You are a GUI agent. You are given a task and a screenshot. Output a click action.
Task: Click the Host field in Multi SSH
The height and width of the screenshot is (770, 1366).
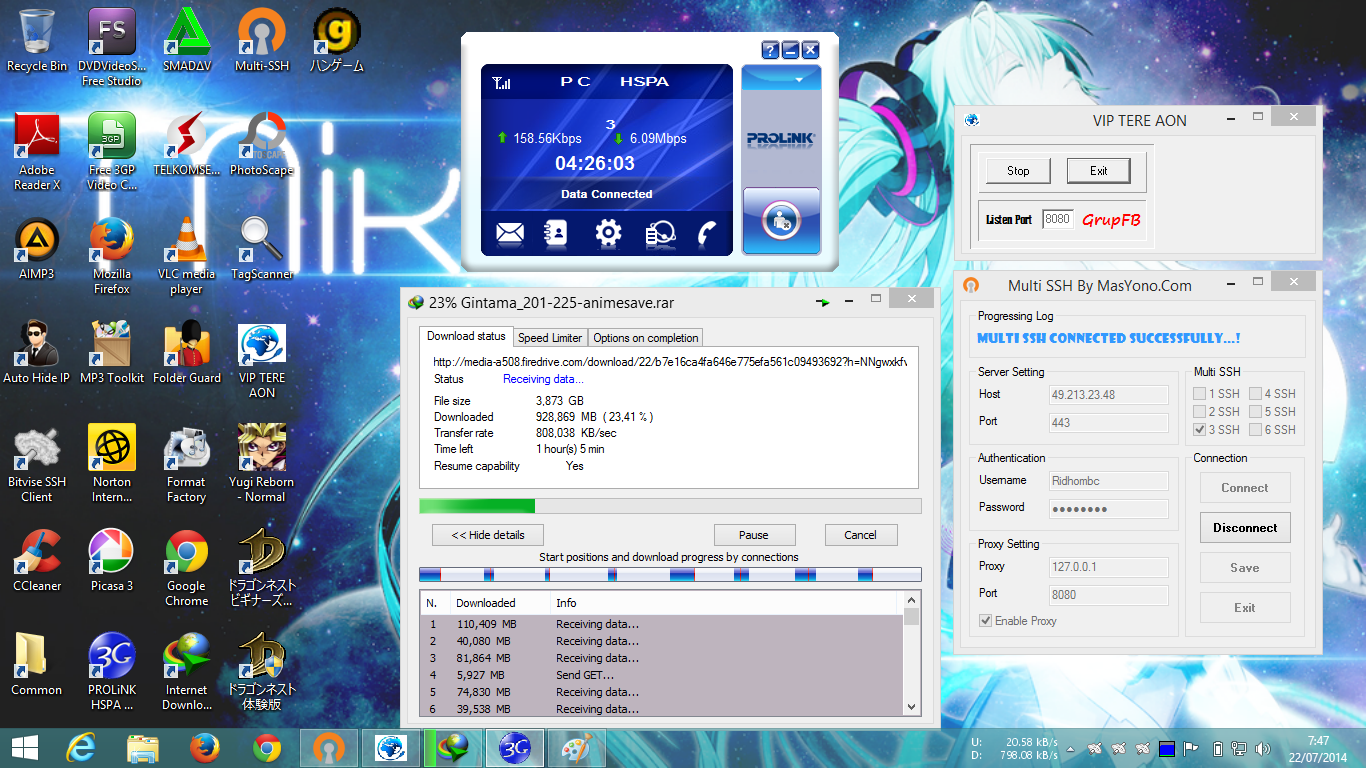tap(1108, 395)
